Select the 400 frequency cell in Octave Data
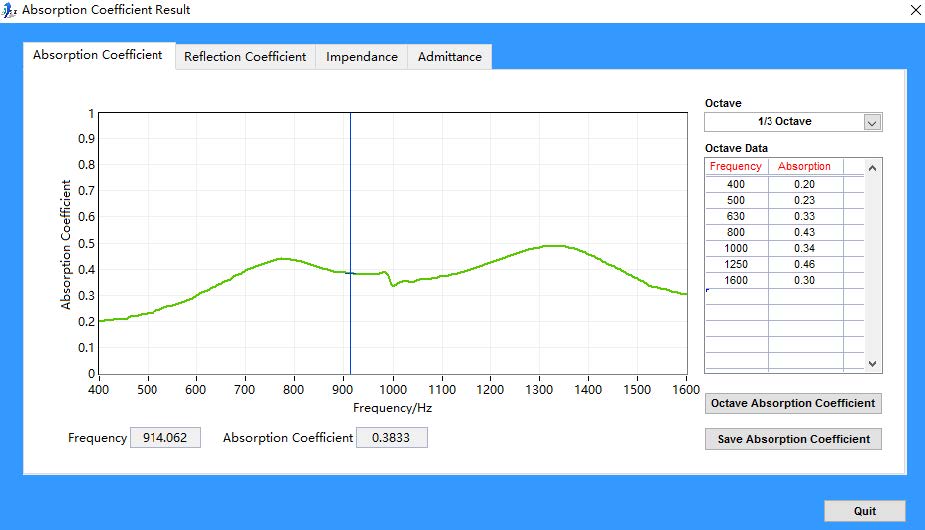The width and height of the screenshot is (925, 530). 736,184
